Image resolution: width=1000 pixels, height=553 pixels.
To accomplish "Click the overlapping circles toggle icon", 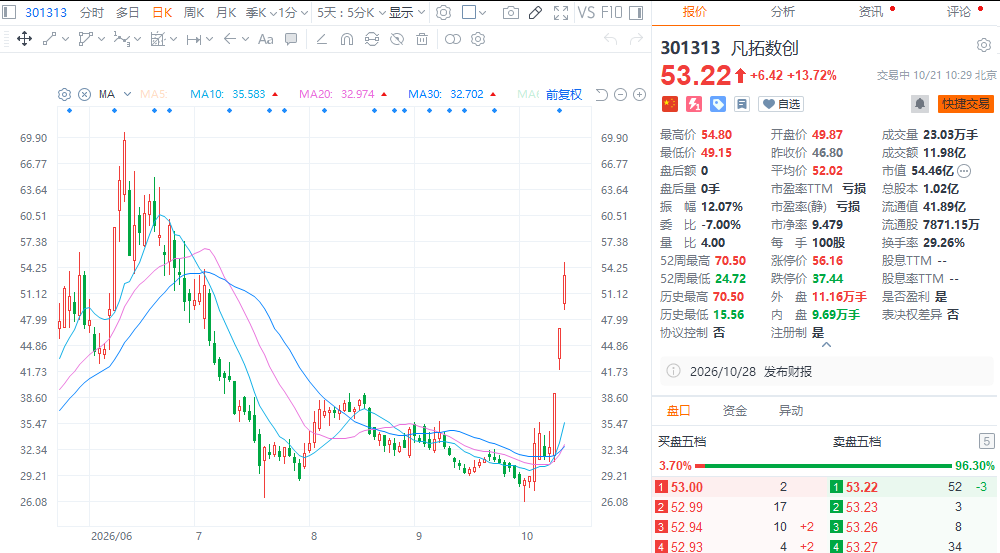I will pyautogui.click(x=452, y=40).
